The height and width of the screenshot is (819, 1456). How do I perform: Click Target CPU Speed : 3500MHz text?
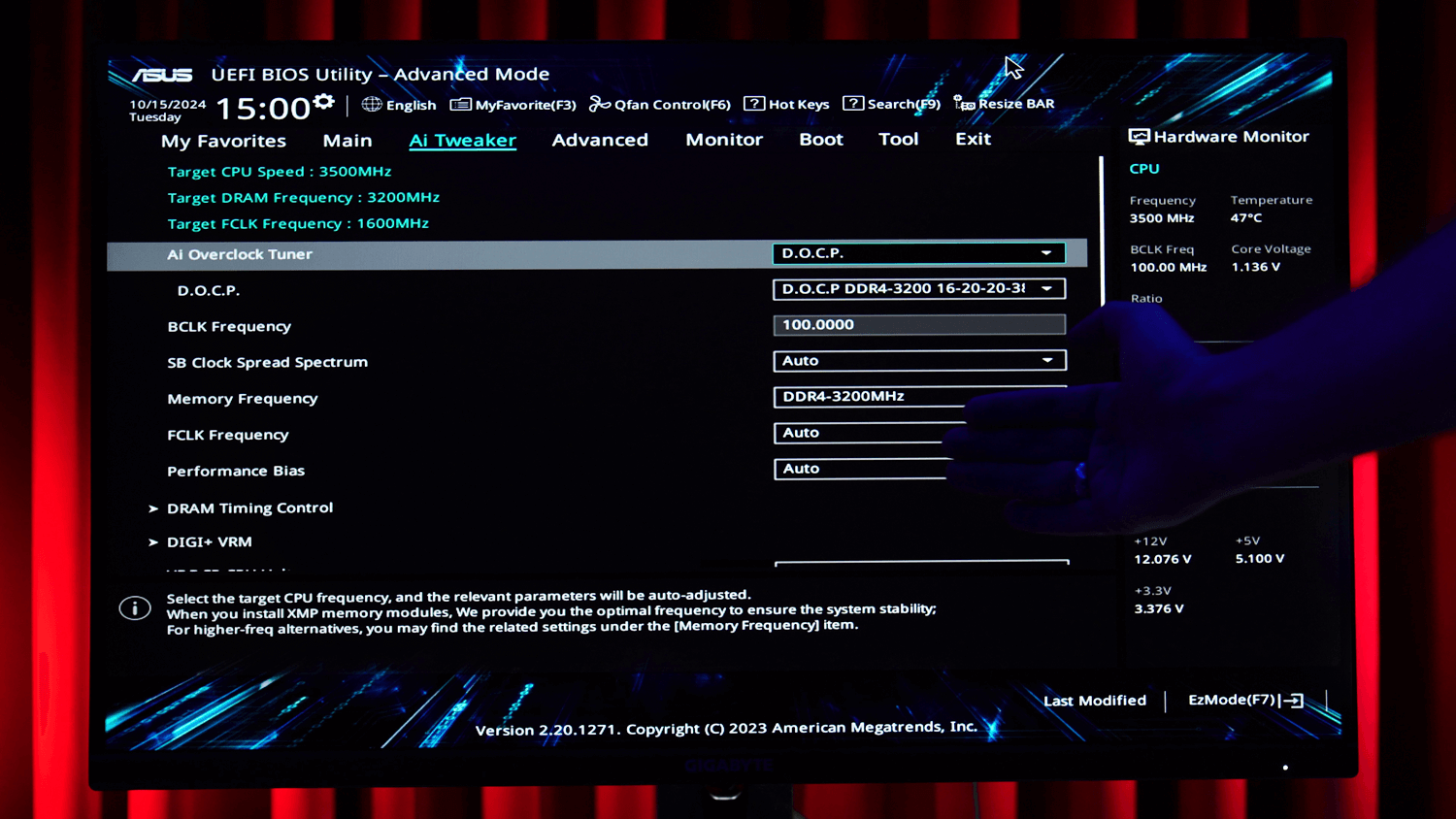tap(280, 172)
